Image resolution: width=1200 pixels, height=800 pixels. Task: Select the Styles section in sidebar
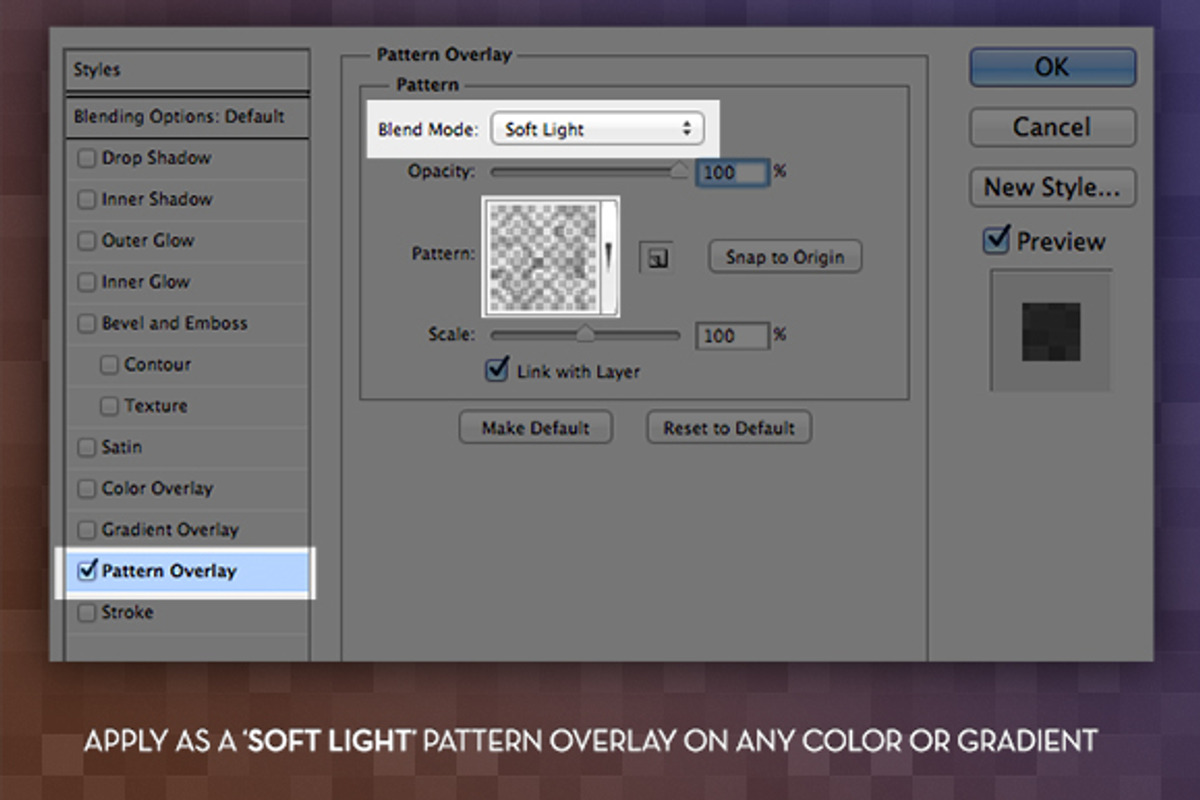187,70
